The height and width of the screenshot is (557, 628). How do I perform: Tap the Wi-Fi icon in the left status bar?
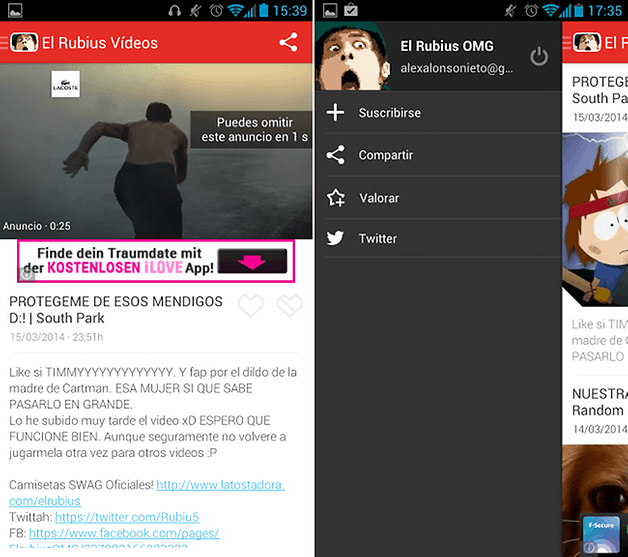(236, 10)
